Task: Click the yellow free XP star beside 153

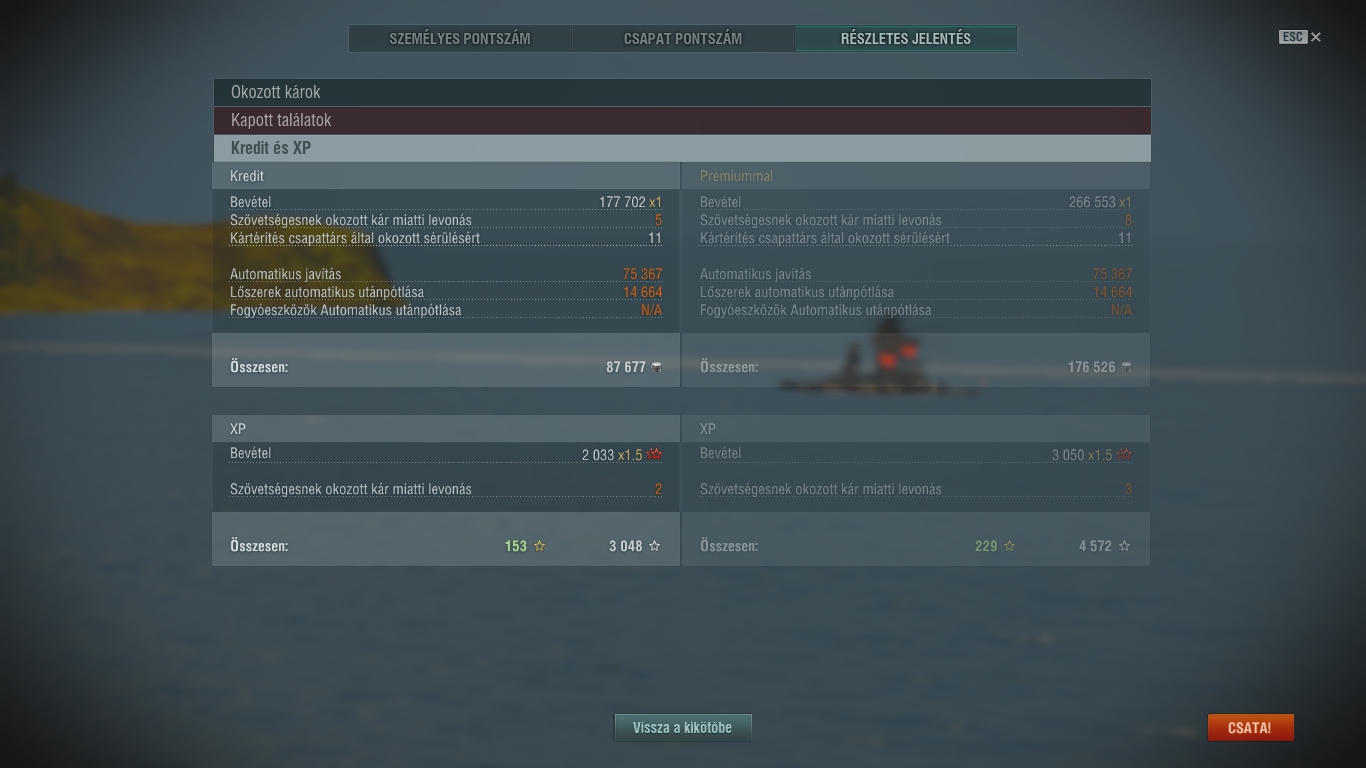Action: (540, 546)
